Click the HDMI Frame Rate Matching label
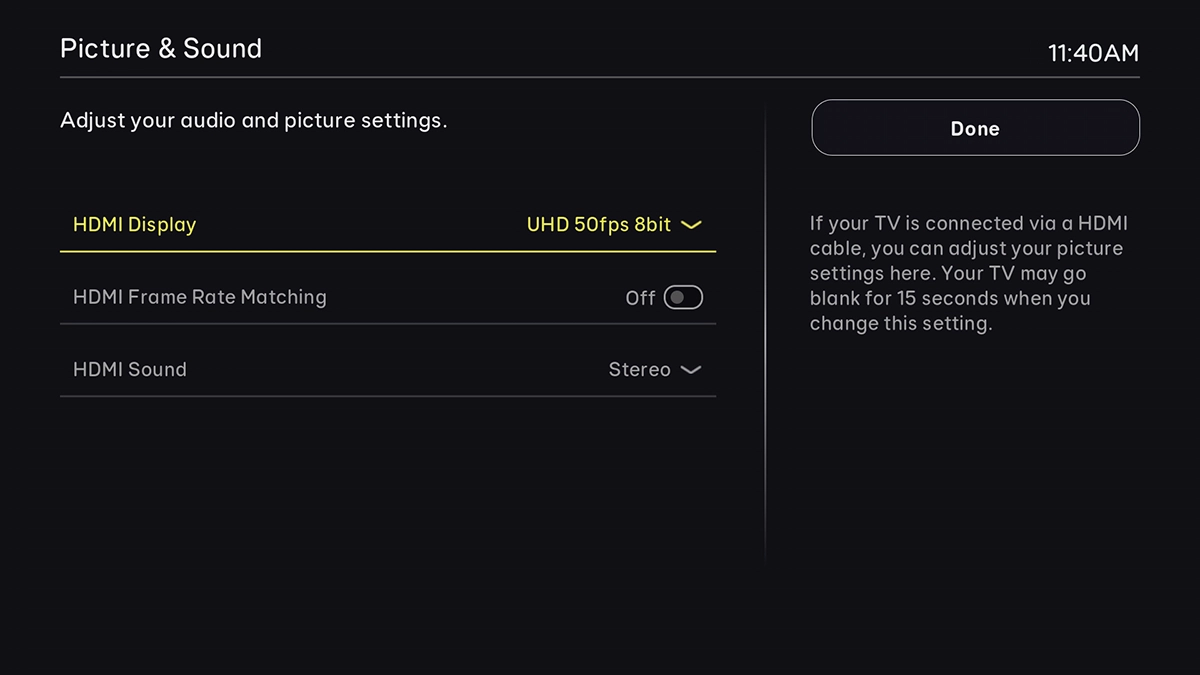Viewport: 1200px width, 675px height. click(x=199, y=297)
